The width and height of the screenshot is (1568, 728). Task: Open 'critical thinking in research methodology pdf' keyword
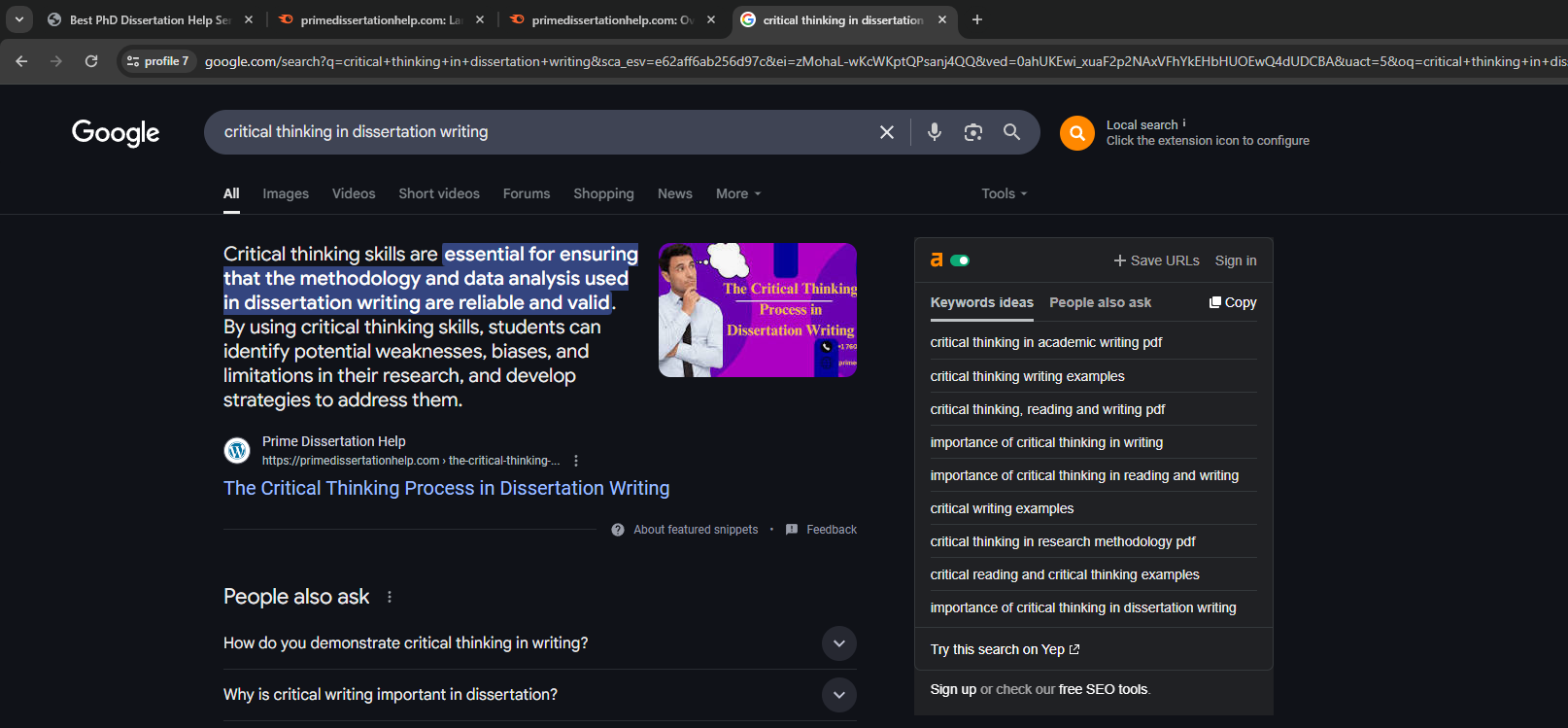tap(1063, 541)
